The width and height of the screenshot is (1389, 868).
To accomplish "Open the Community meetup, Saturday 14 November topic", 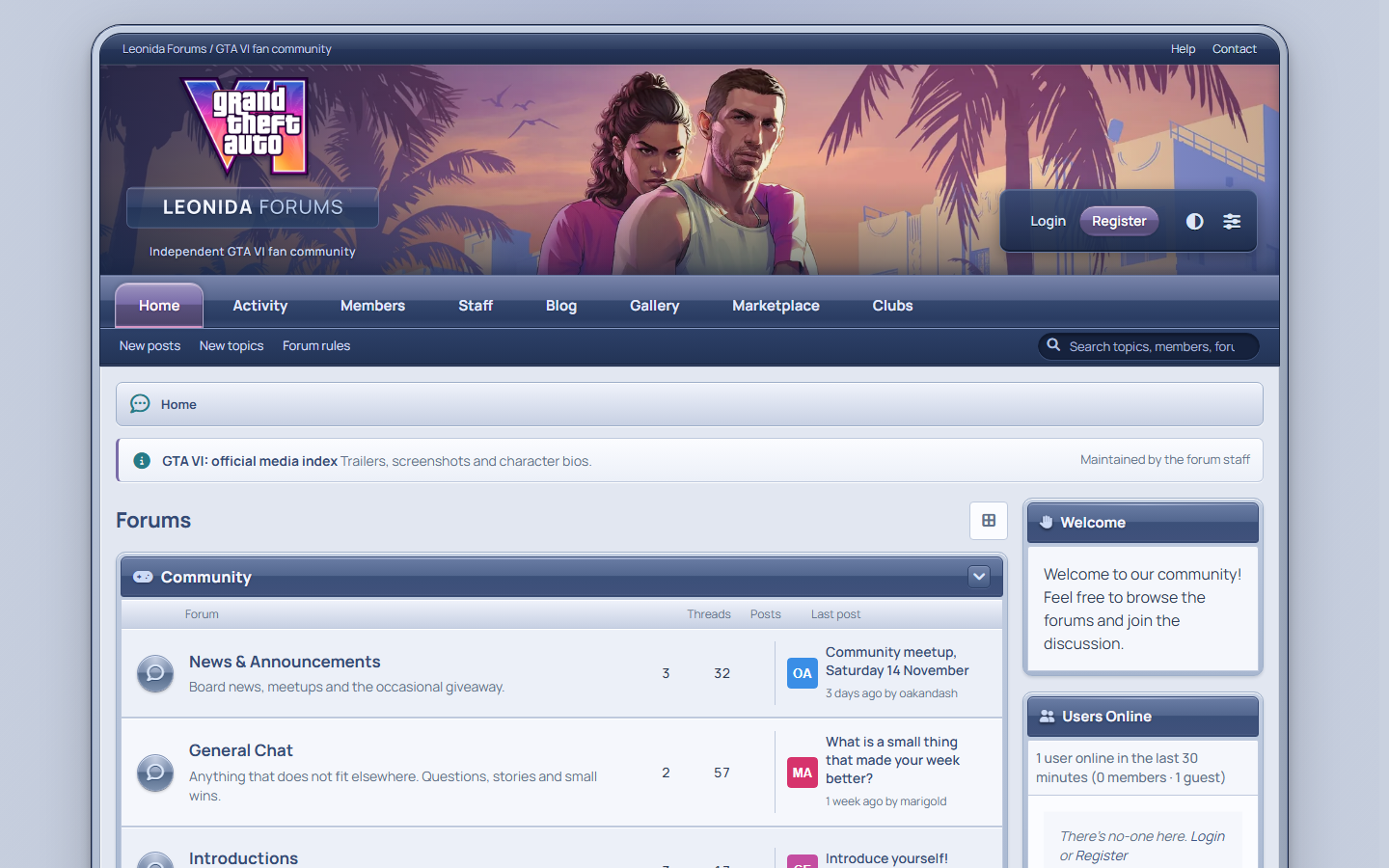I will click(x=897, y=662).
